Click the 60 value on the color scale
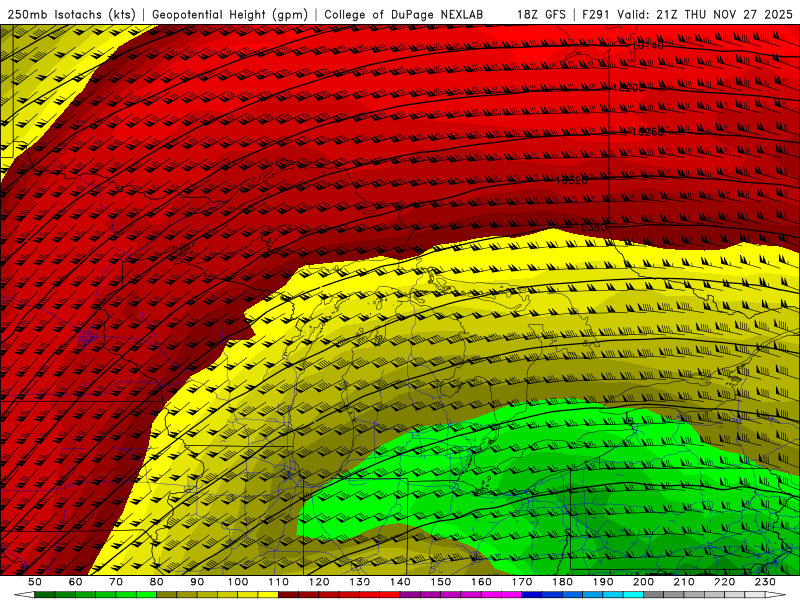Image resolution: width=800 pixels, height=600 pixels. tap(75, 582)
